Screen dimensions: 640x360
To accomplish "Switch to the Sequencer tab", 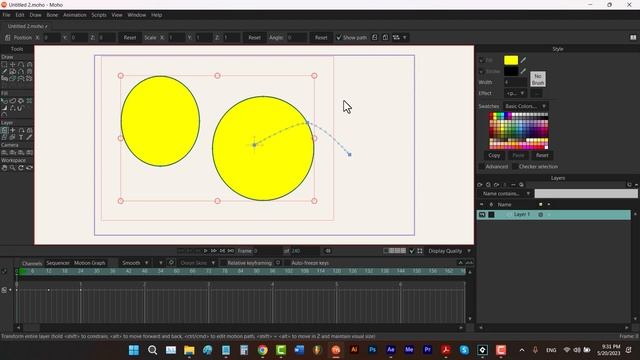I will (x=58, y=263).
